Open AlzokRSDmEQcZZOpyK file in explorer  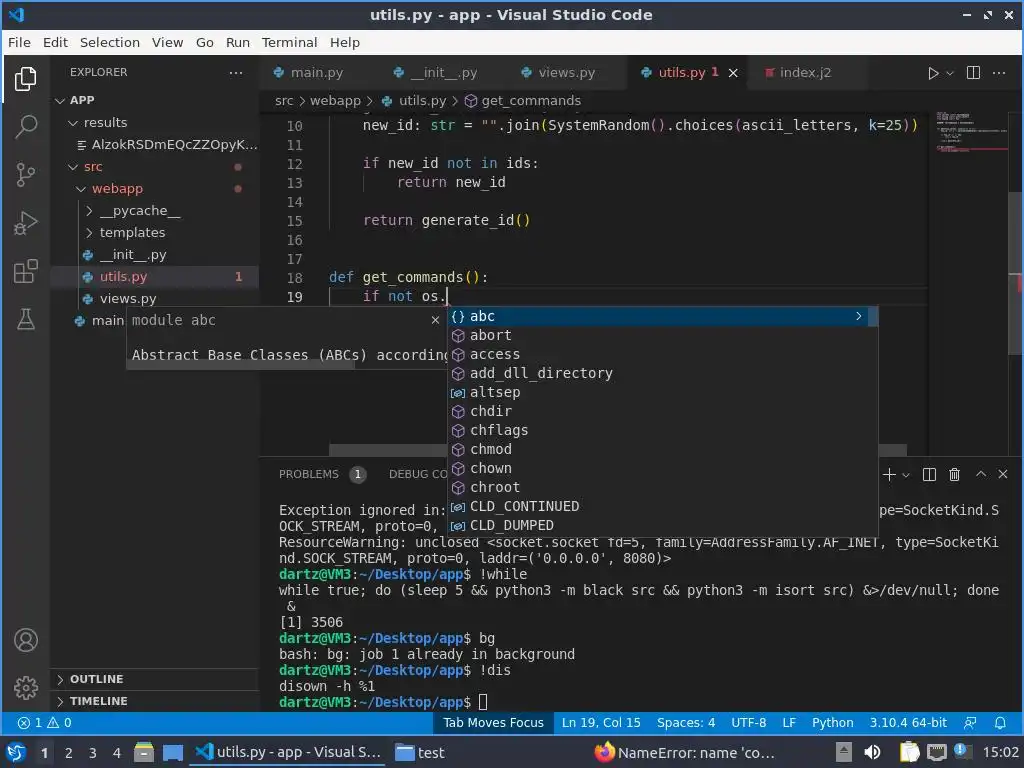(x=174, y=145)
